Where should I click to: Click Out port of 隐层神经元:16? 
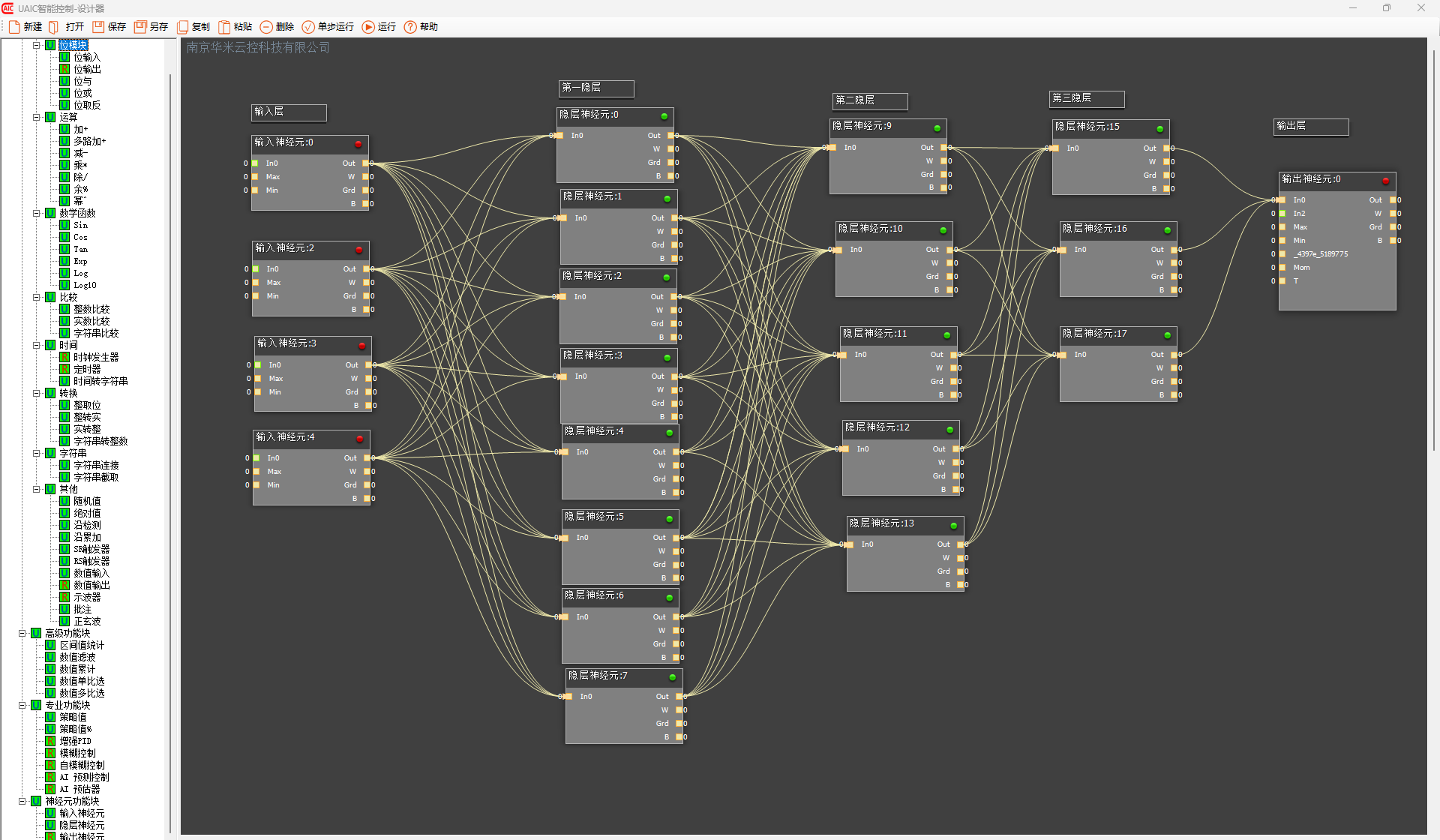coord(1174,250)
